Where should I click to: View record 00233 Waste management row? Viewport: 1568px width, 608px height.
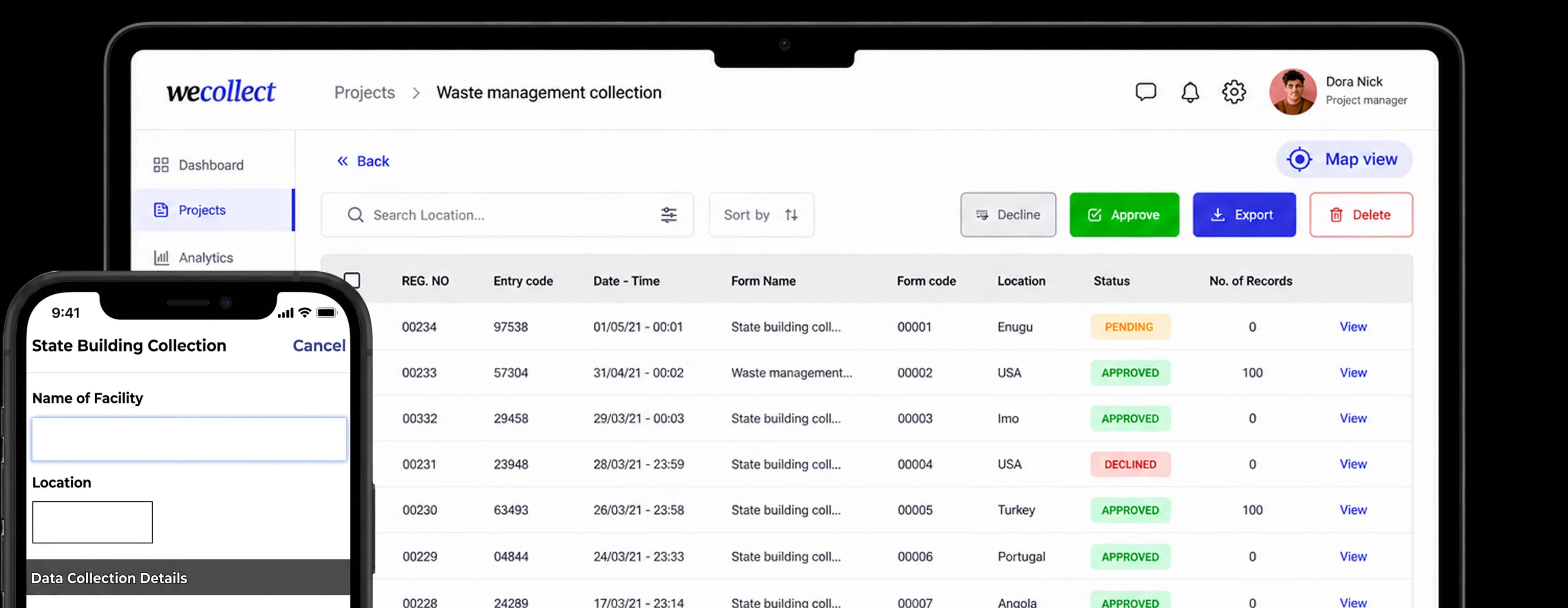[1352, 372]
